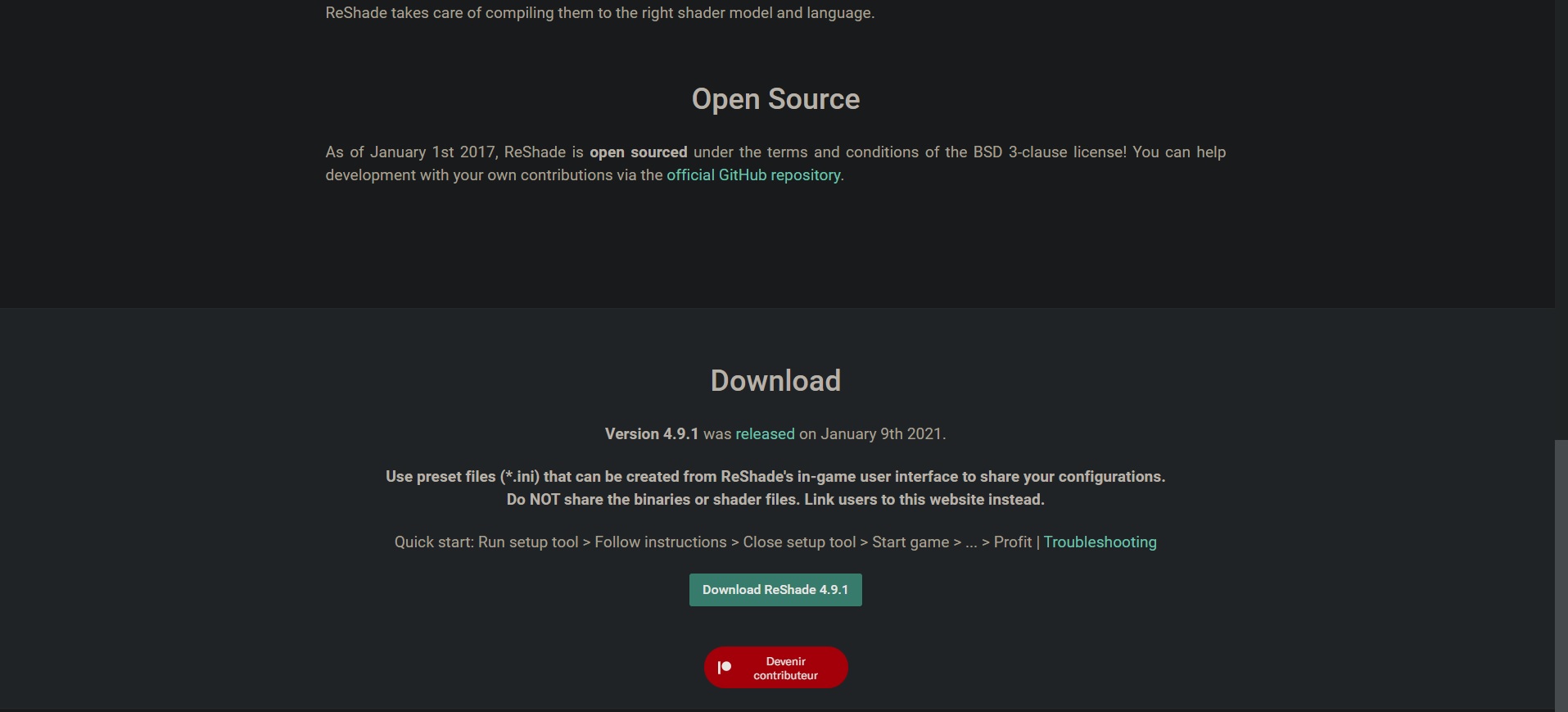This screenshot has height=712, width=1568.
Task: Open the Troubleshooting link
Action: pos(1100,542)
